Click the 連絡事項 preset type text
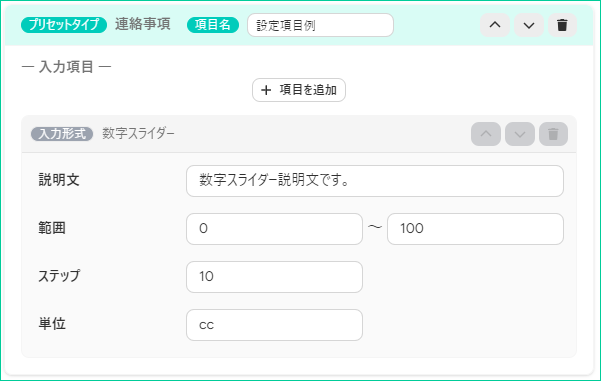 click(143, 24)
